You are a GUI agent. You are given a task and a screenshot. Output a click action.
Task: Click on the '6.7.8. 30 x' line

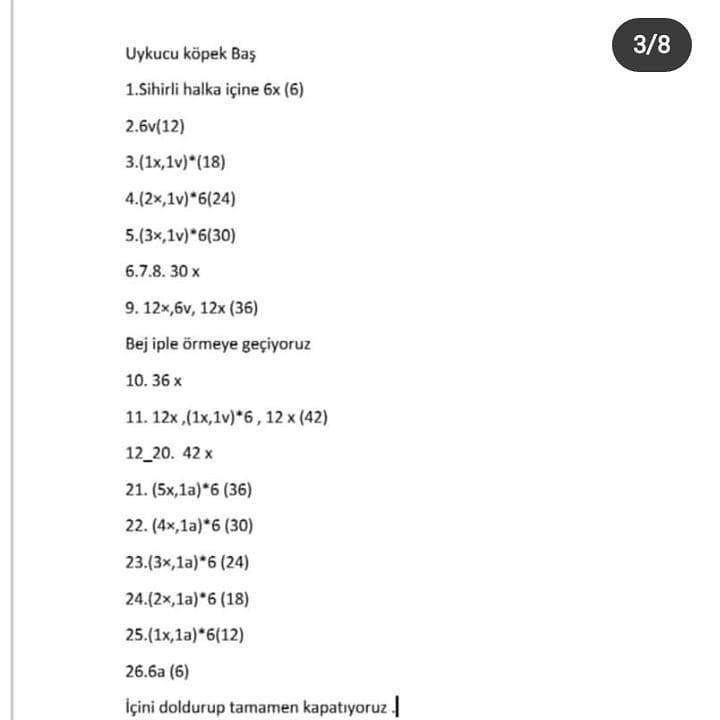point(163,271)
